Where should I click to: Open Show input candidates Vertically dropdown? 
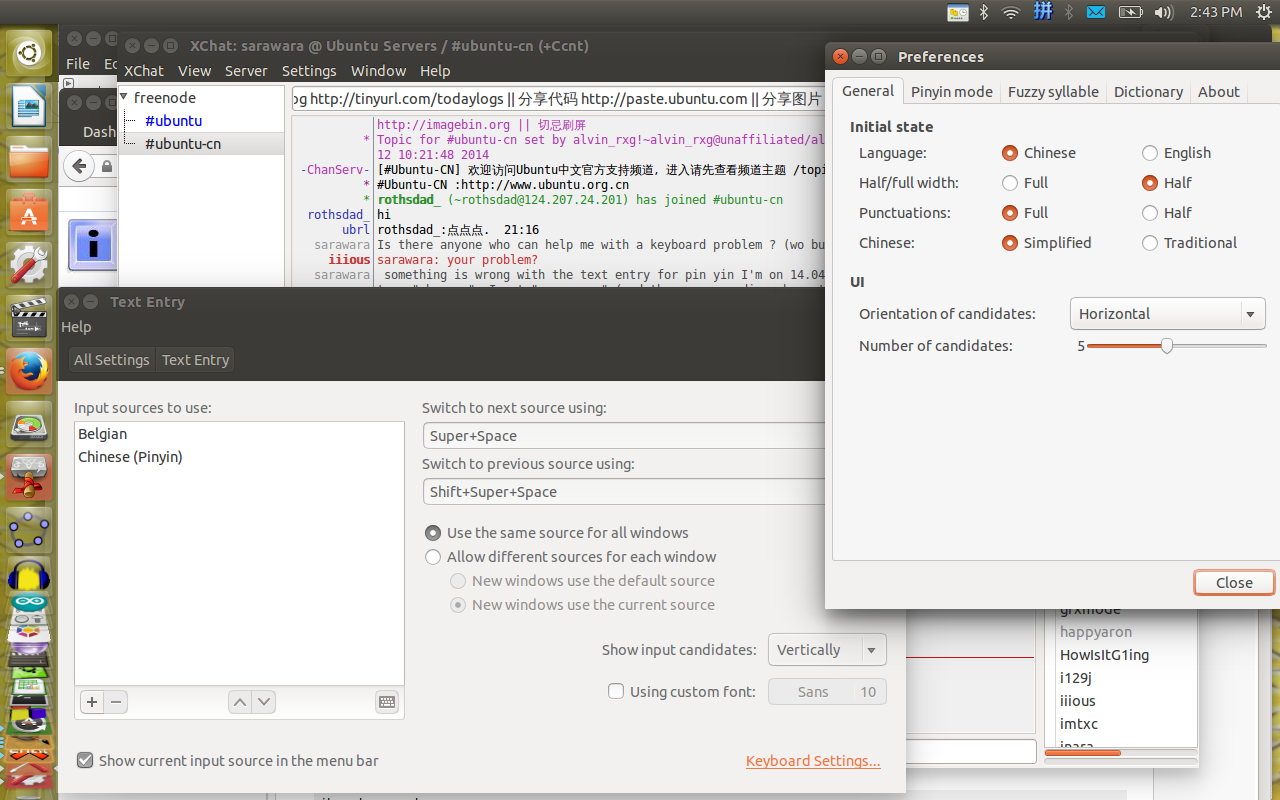[827, 650]
